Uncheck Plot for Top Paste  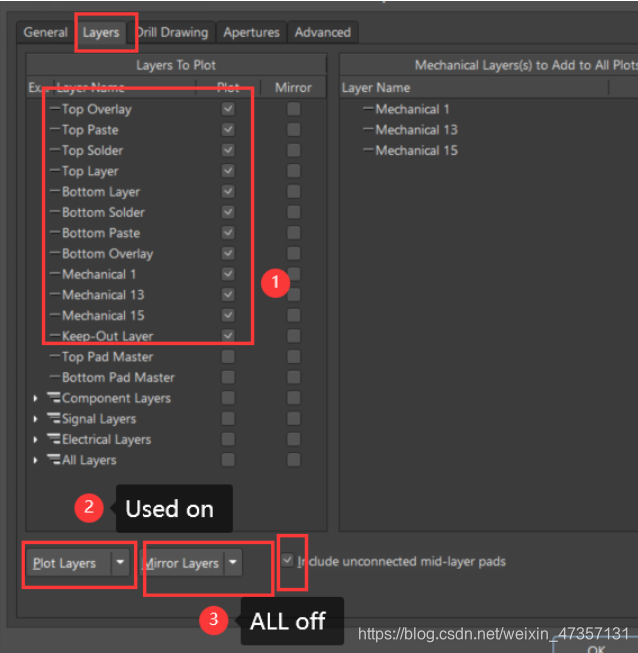tap(228, 130)
